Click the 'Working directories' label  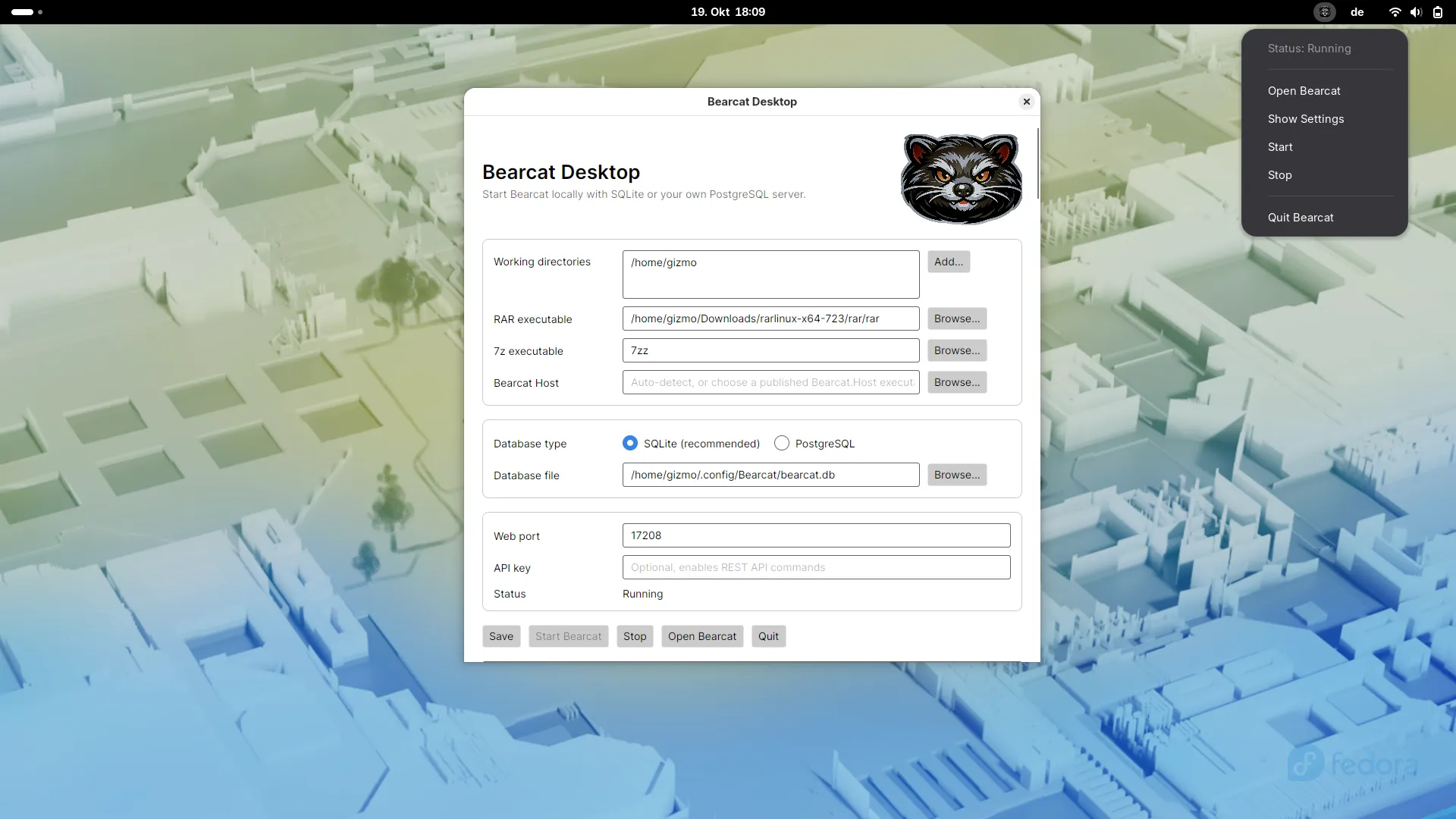click(x=541, y=262)
